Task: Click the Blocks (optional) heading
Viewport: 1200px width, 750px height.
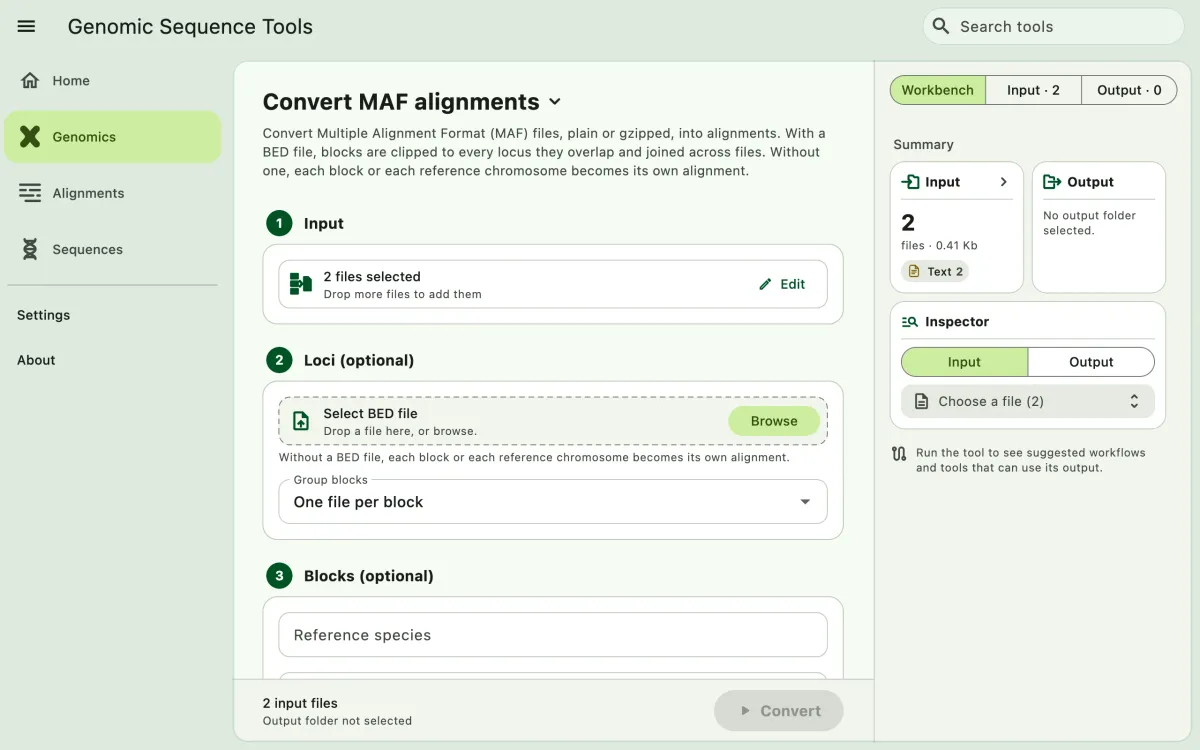Action: [369, 576]
